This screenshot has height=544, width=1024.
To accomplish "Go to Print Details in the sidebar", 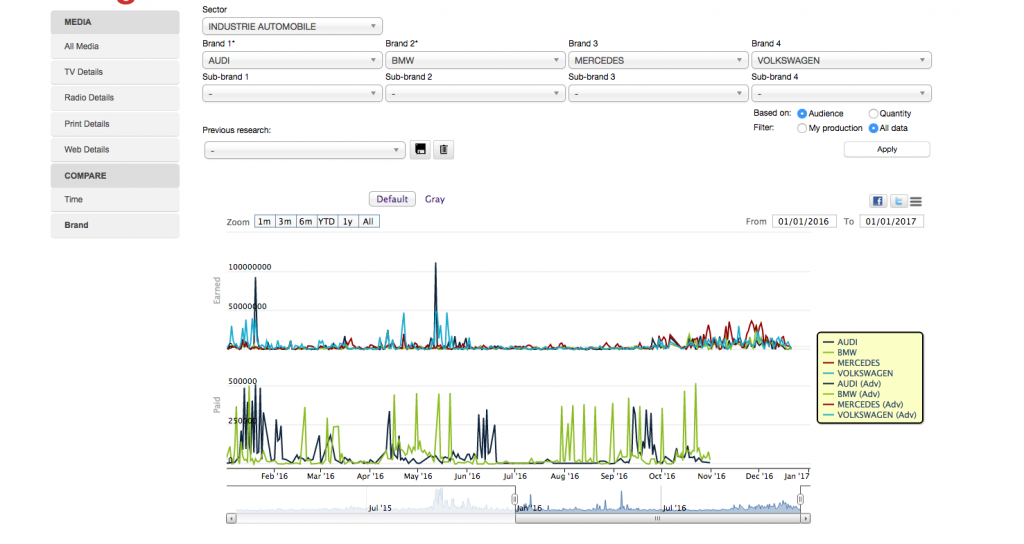I will point(115,124).
